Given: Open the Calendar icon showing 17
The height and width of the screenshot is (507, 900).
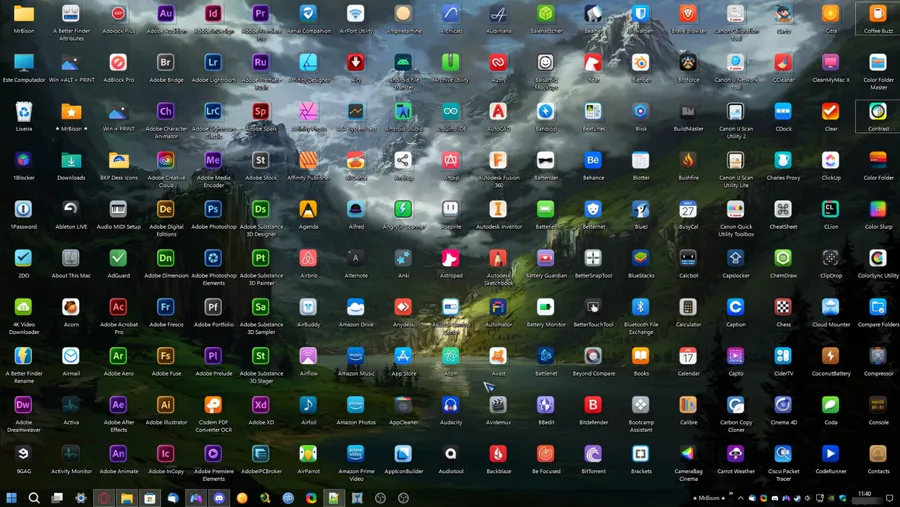Looking at the screenshot, I should pos(688,356).
